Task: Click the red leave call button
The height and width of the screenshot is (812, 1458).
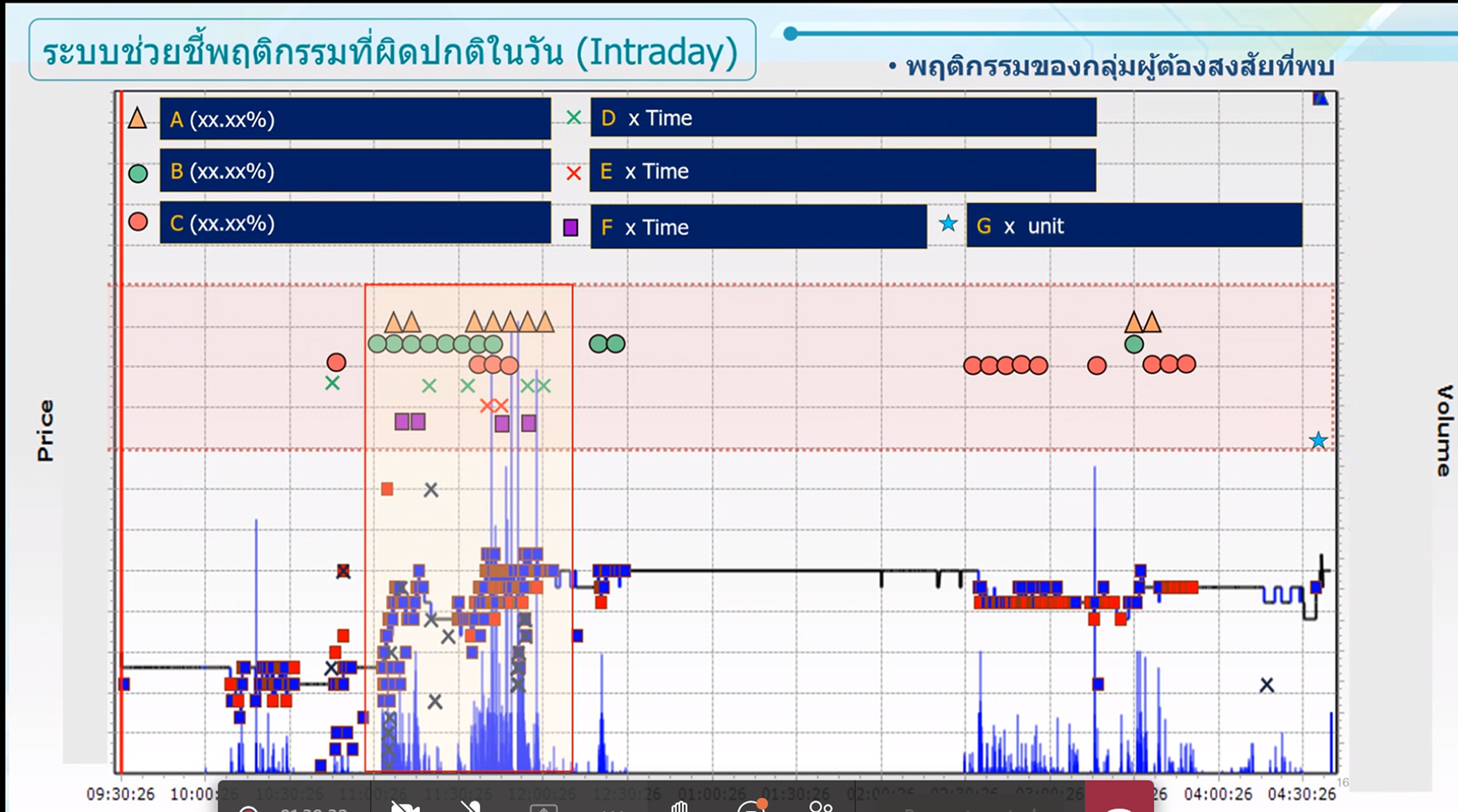Action: (x=1119, y=800)
